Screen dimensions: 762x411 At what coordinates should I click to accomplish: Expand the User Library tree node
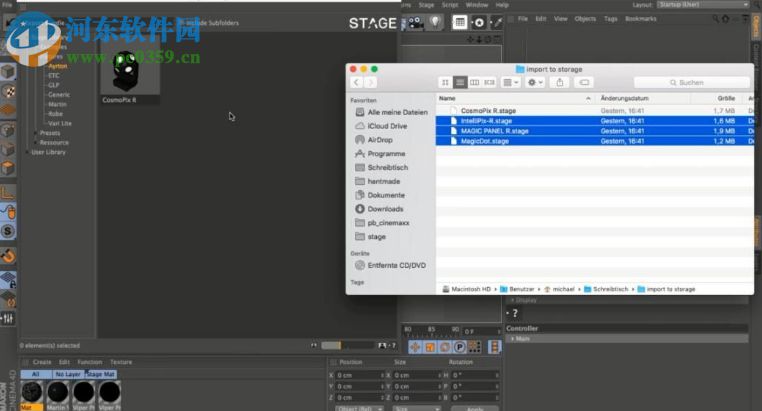point(27,153)
